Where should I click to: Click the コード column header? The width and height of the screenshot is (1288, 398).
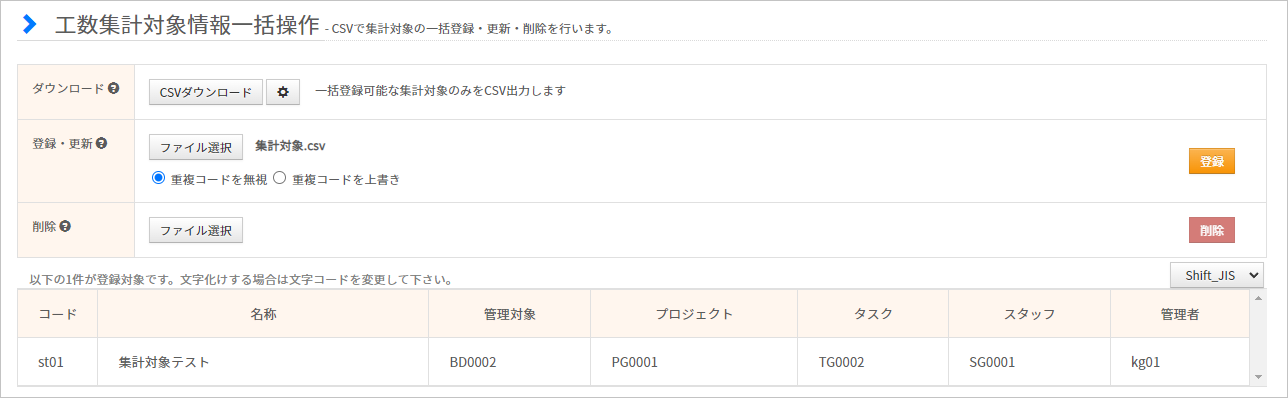58,314
